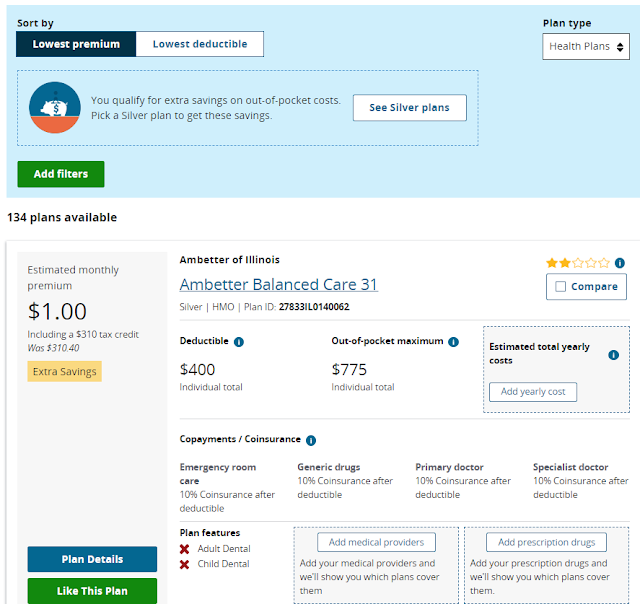The height and width of the screenshot is (604, 640).
Task: Click Add medical providers button
Action: point(377,543)
